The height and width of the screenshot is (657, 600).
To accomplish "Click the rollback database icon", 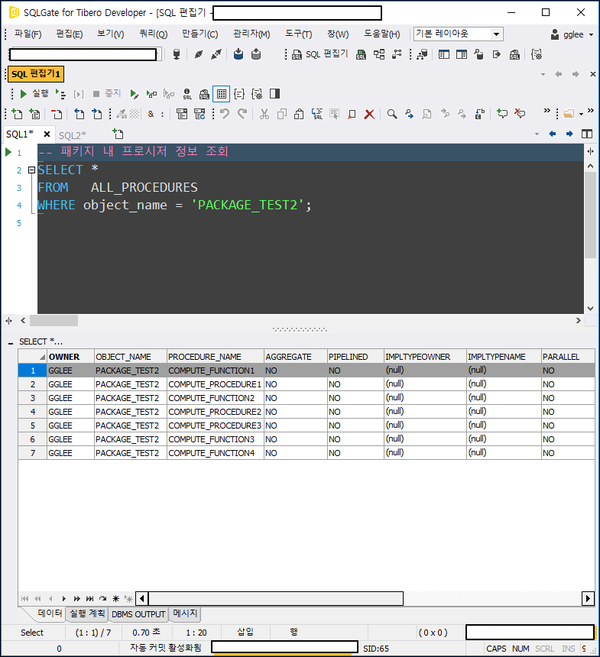I will (256, 54).
